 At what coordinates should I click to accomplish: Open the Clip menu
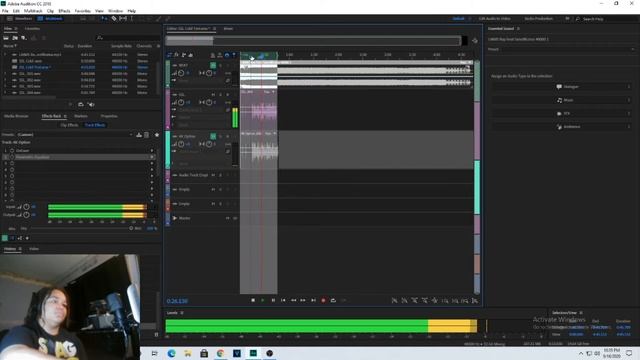(x=50, y=11)
